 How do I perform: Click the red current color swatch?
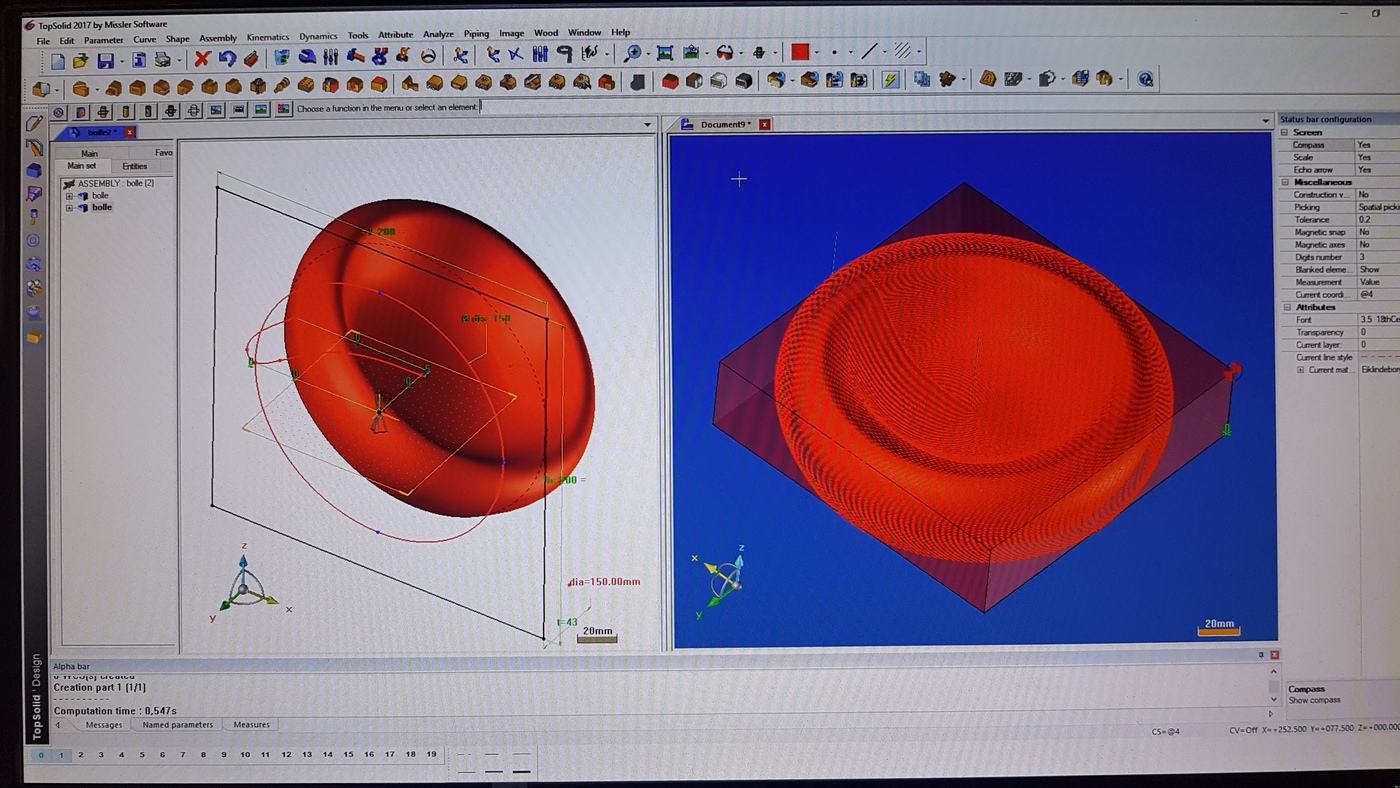pos(800,52)
